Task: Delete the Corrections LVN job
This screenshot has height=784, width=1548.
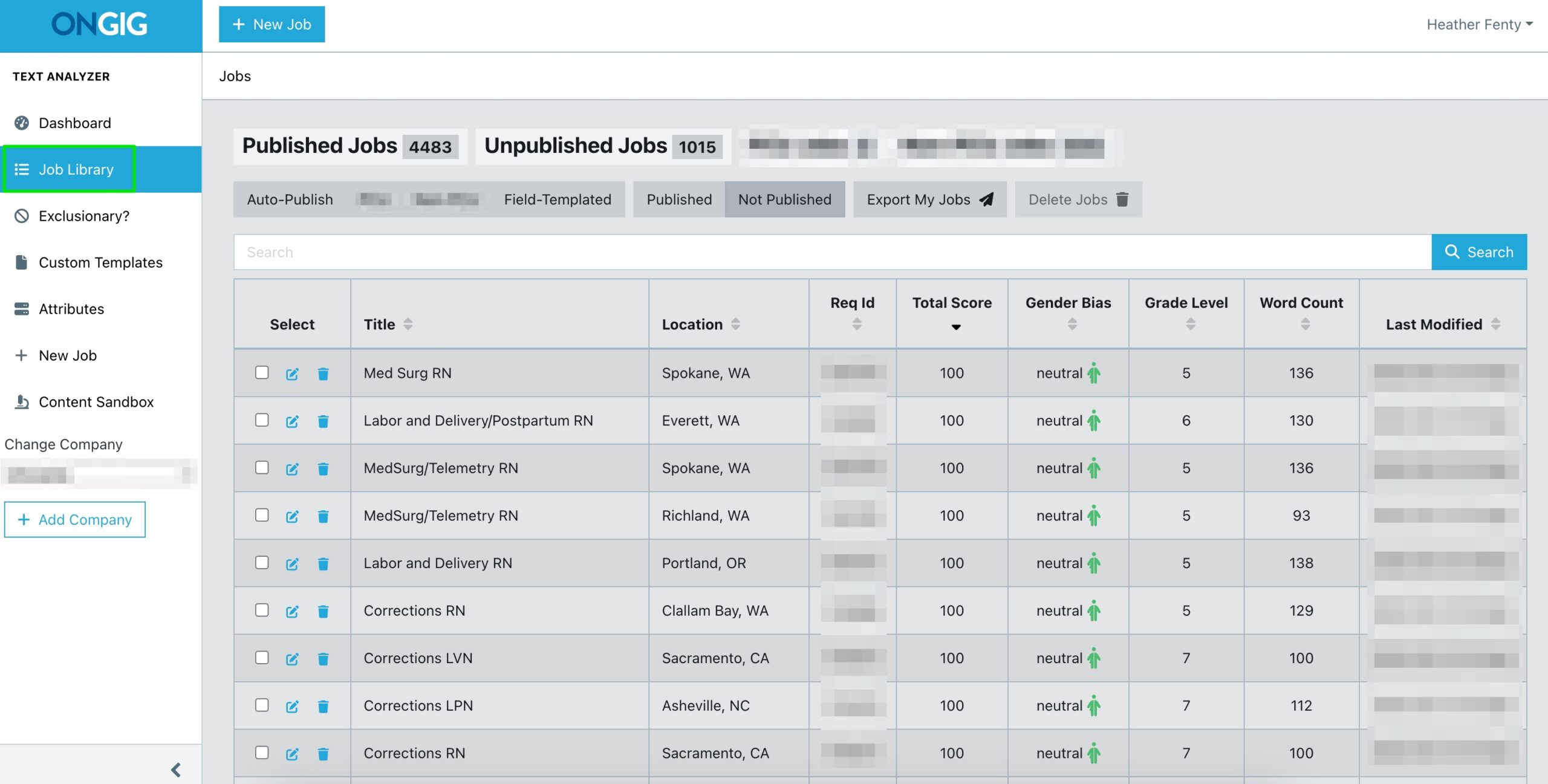Action: pyautogui.click(x=324, y=659)
